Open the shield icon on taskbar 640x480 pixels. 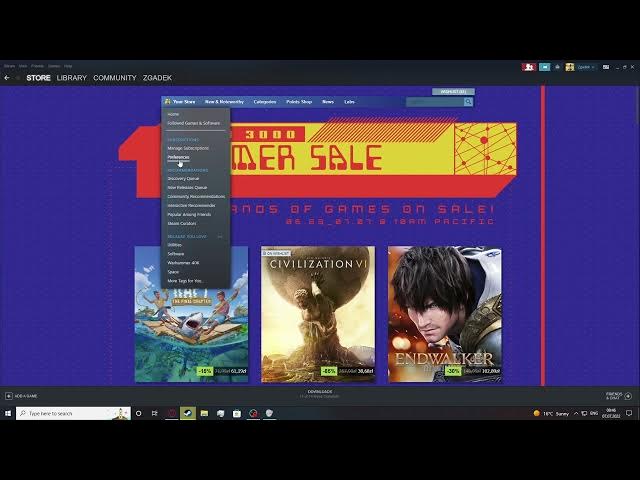[269, 413]
